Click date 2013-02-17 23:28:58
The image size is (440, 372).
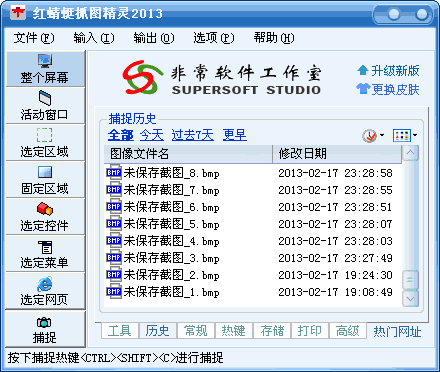[x=335, y=173]
